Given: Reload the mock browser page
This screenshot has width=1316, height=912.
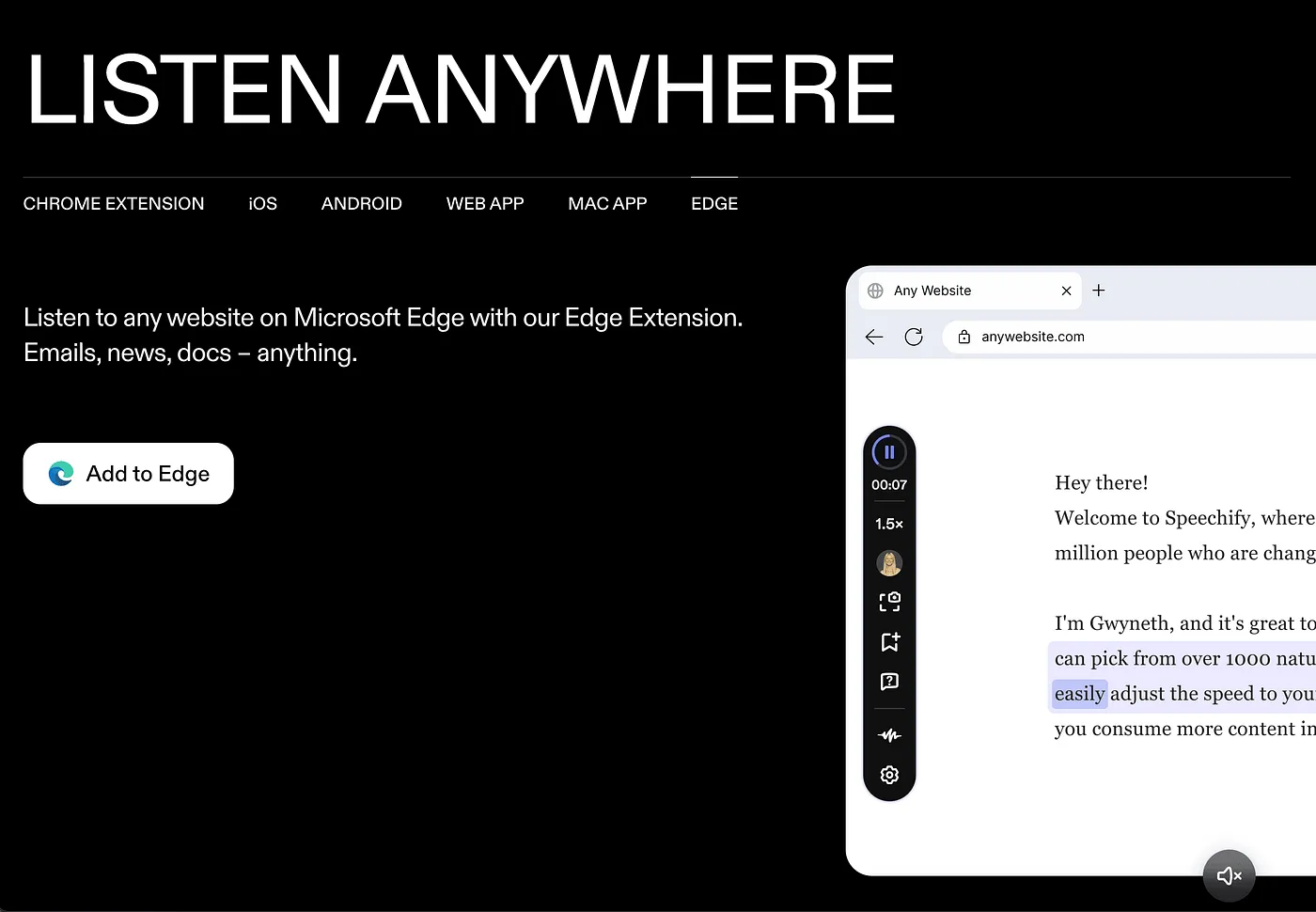Looking at the screenshot, I should (914, 337).
